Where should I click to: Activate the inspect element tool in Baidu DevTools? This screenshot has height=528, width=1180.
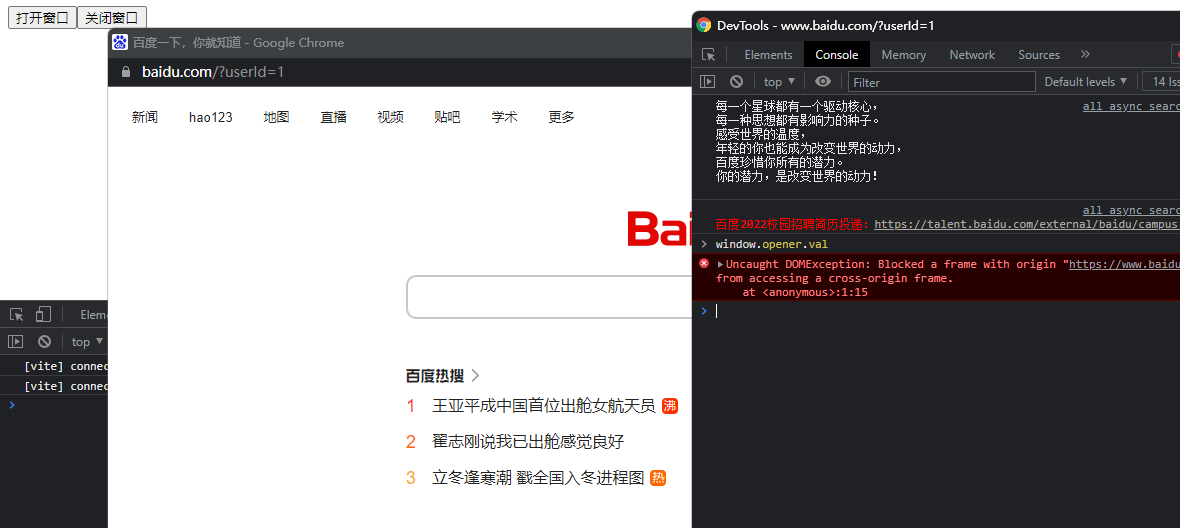tap(709, 55)
